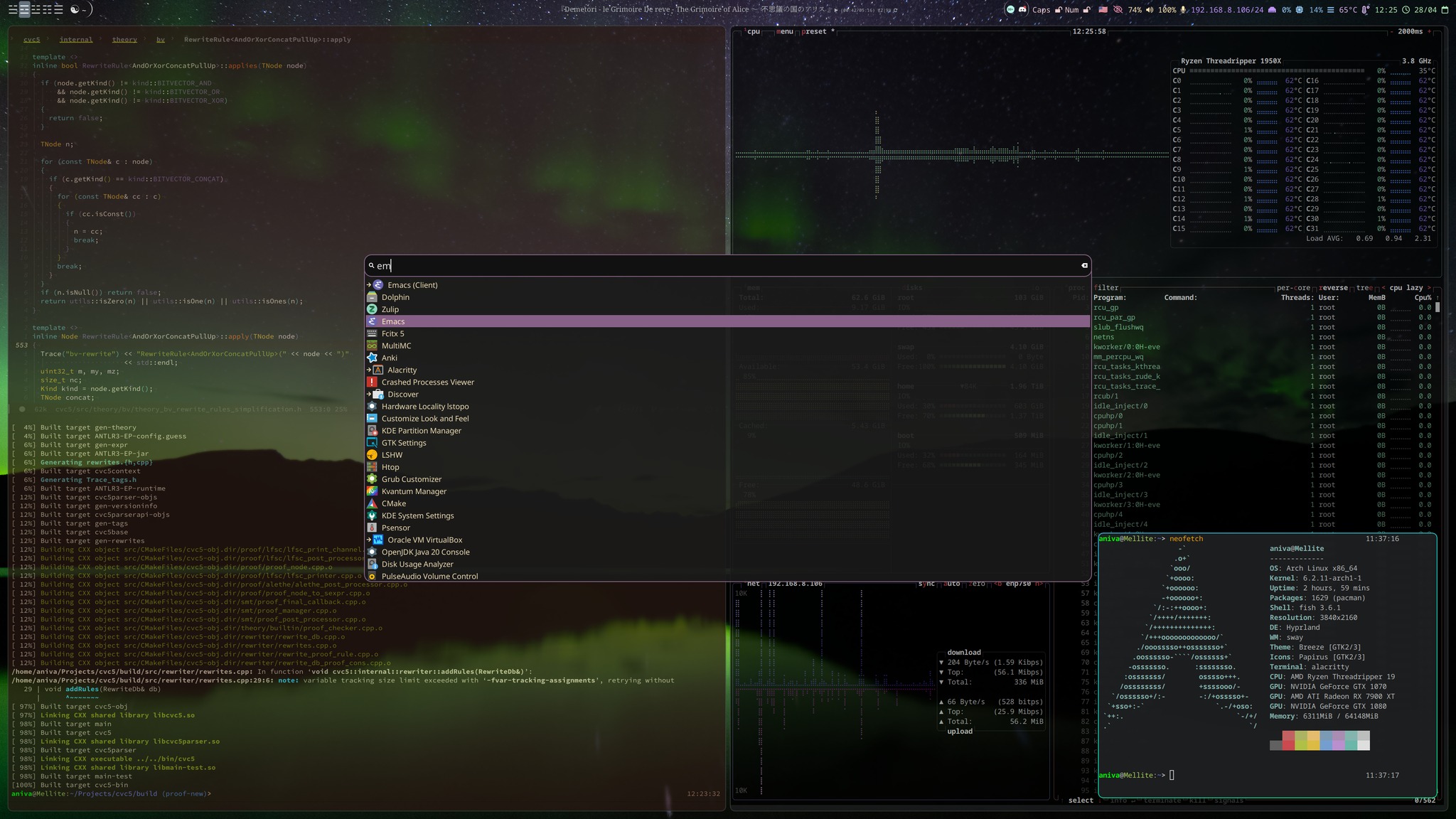Open Hardware Locality lstopo

pyautogui.click(x=728, y=406)
